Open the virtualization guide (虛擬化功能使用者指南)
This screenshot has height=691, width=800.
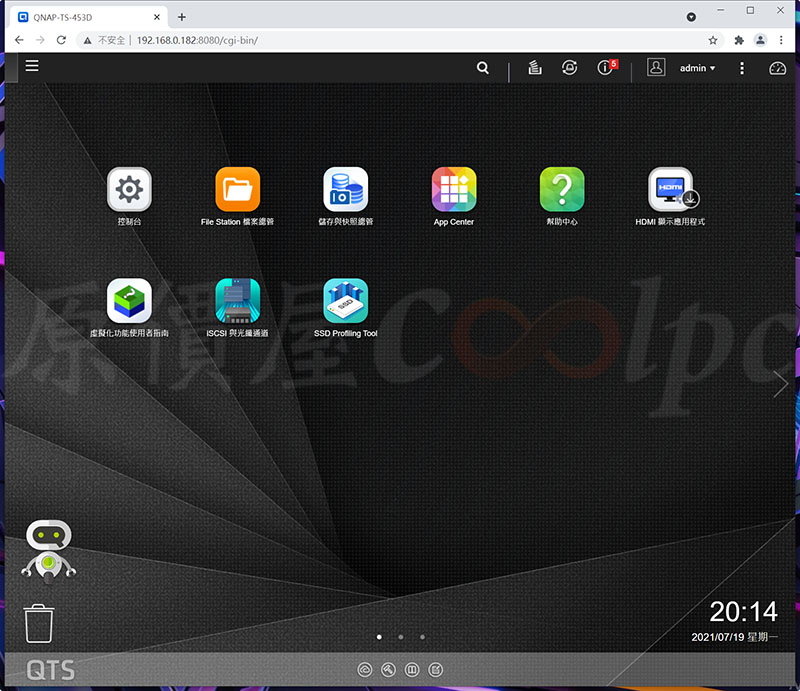pos(129,301)
